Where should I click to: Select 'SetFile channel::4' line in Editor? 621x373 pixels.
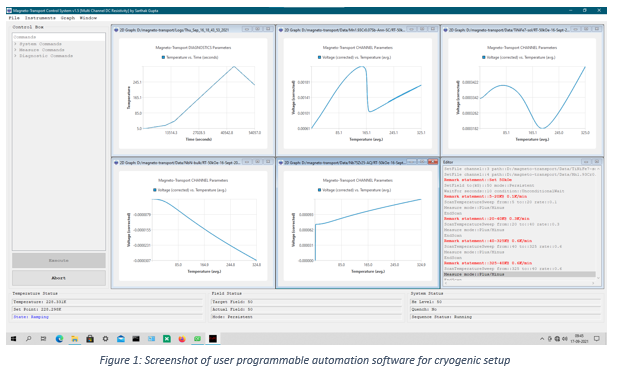519,174
